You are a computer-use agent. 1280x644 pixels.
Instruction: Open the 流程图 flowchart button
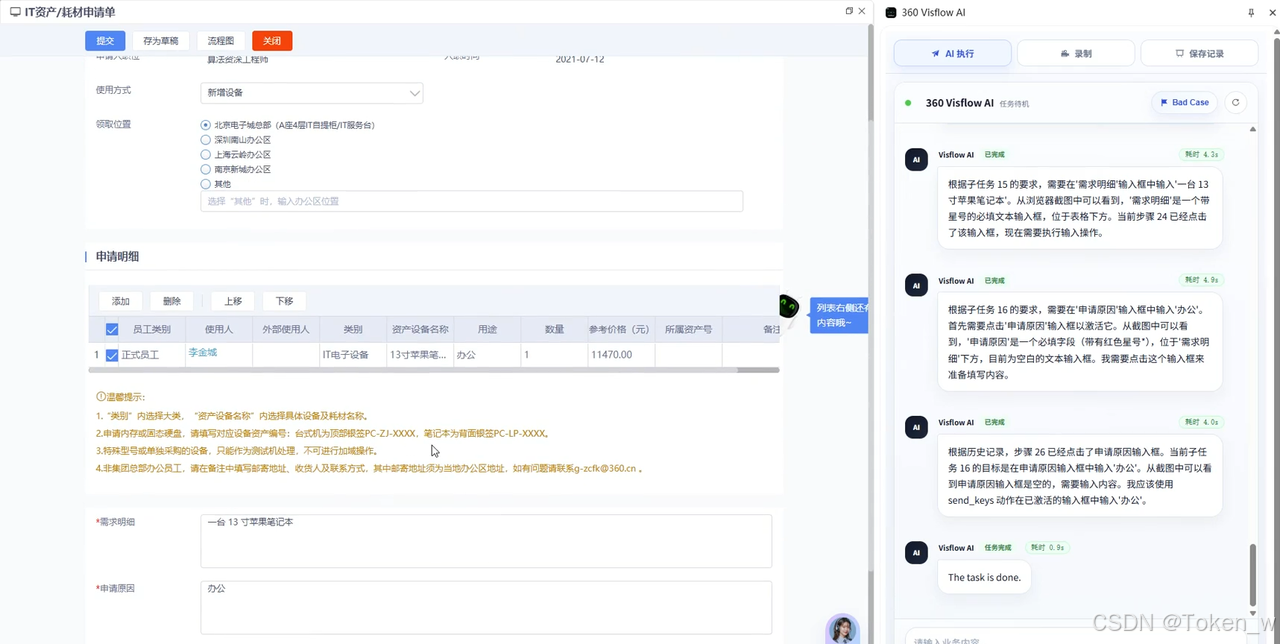pyautogui.click(x=221, y=41)
